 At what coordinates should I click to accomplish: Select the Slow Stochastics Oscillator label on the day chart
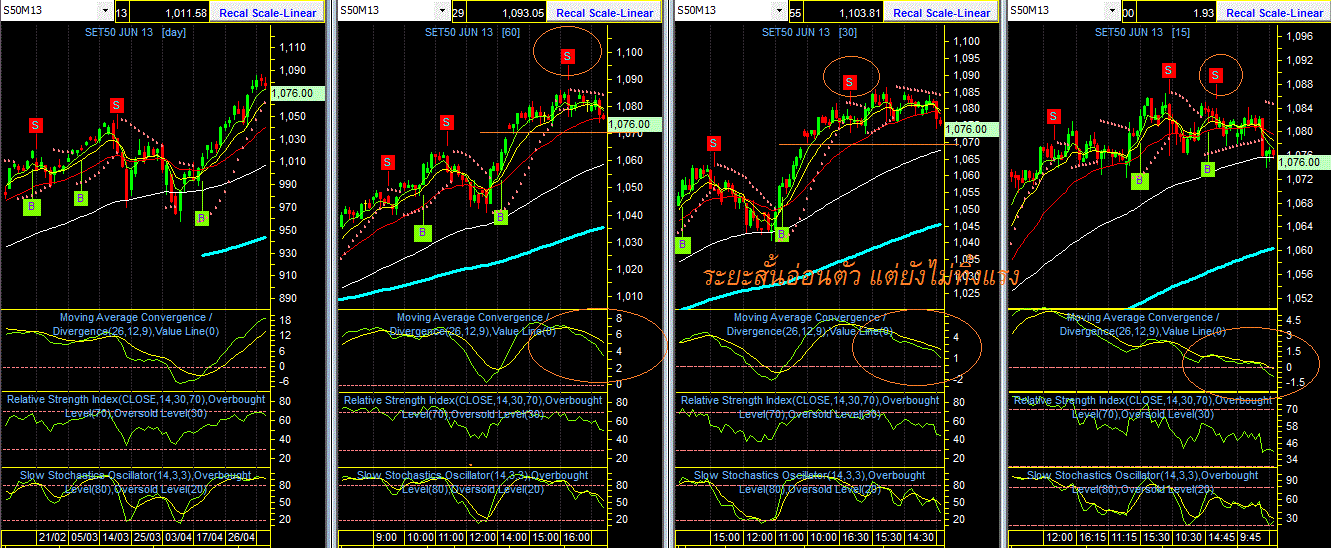coord(137,481)
